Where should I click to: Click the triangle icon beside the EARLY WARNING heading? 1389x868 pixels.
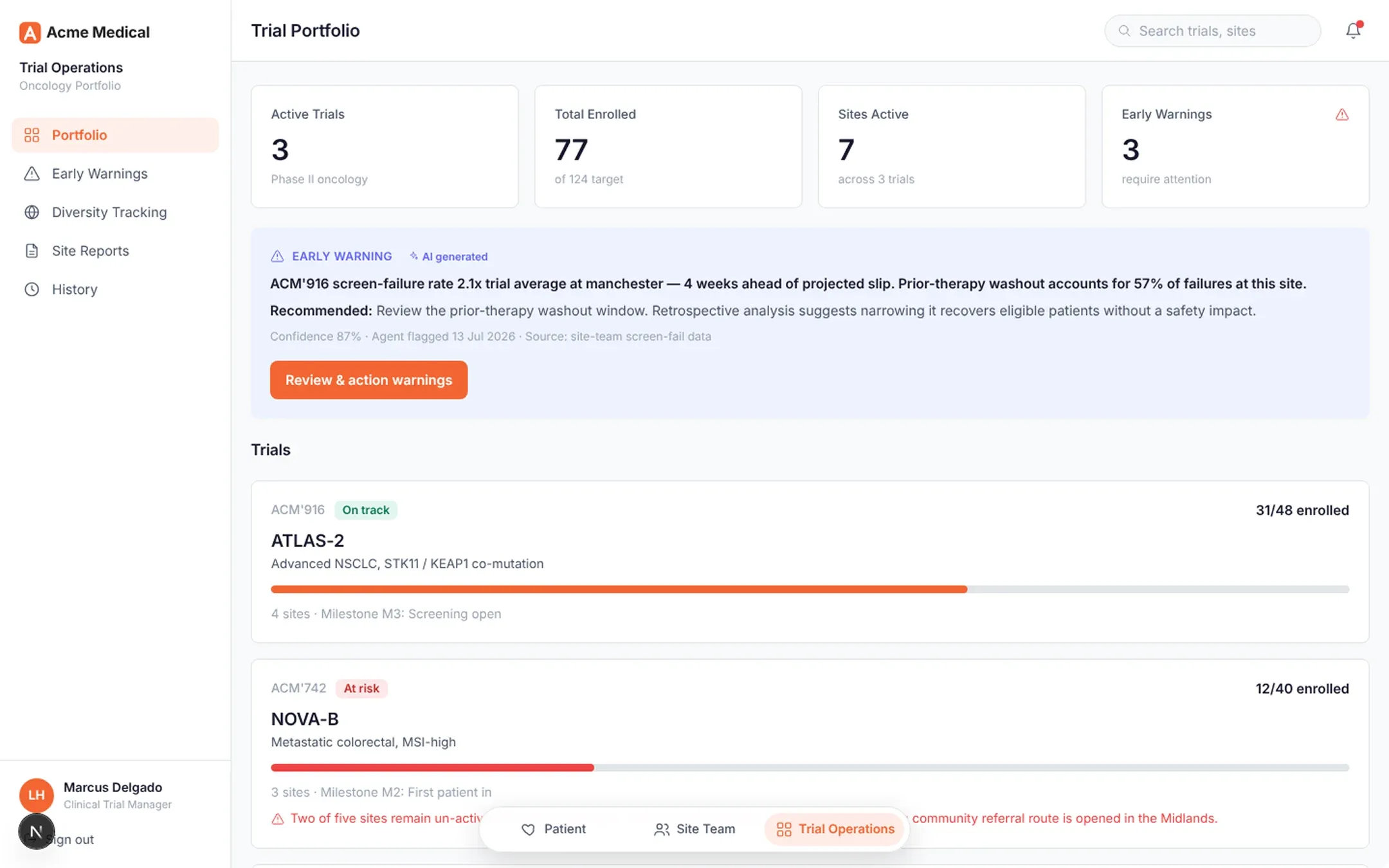277,257
